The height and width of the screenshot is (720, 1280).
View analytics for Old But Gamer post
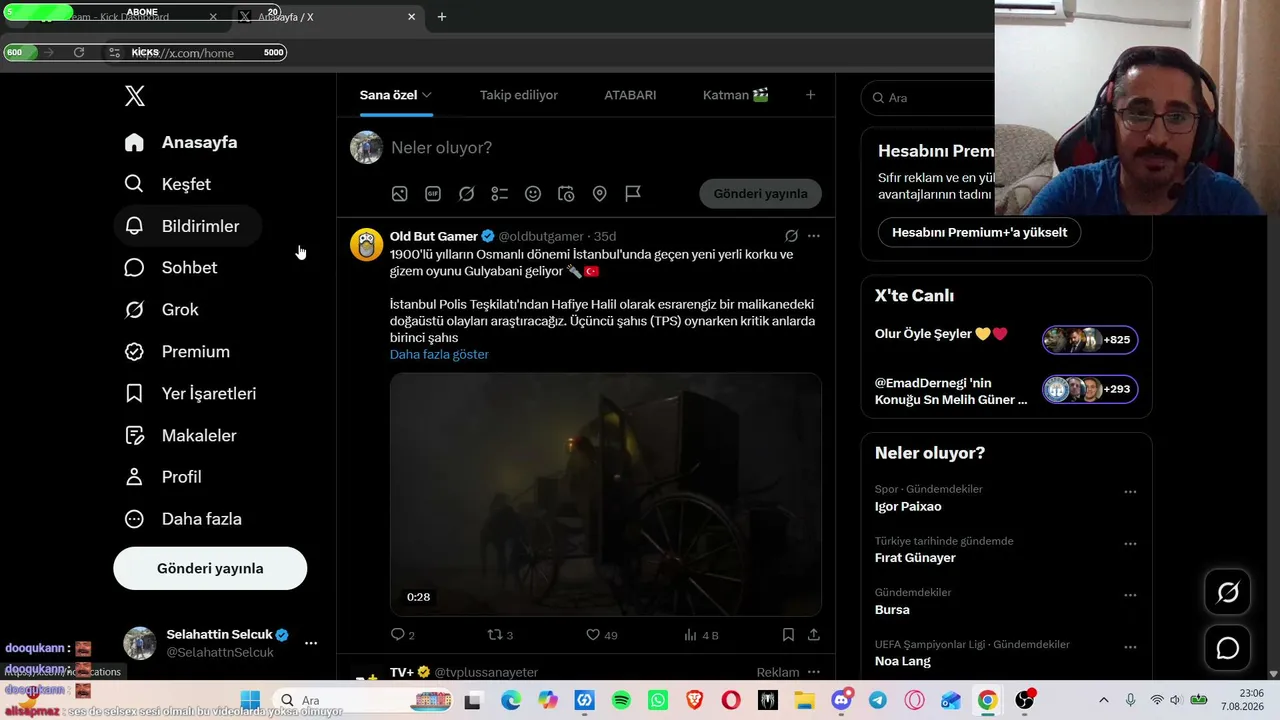click(701, 635)
